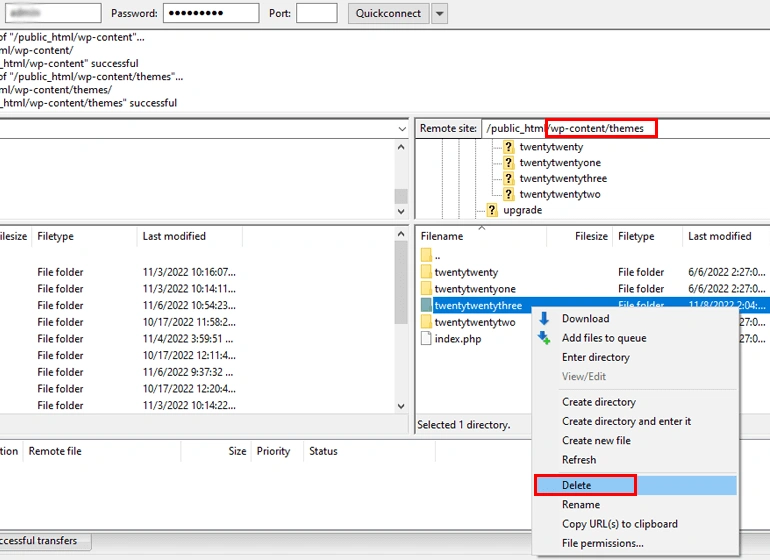Screen dimensions: 770x560
Task: Expand the local site path dropdown
Action: pyautogui.click(x=402, y=129)
